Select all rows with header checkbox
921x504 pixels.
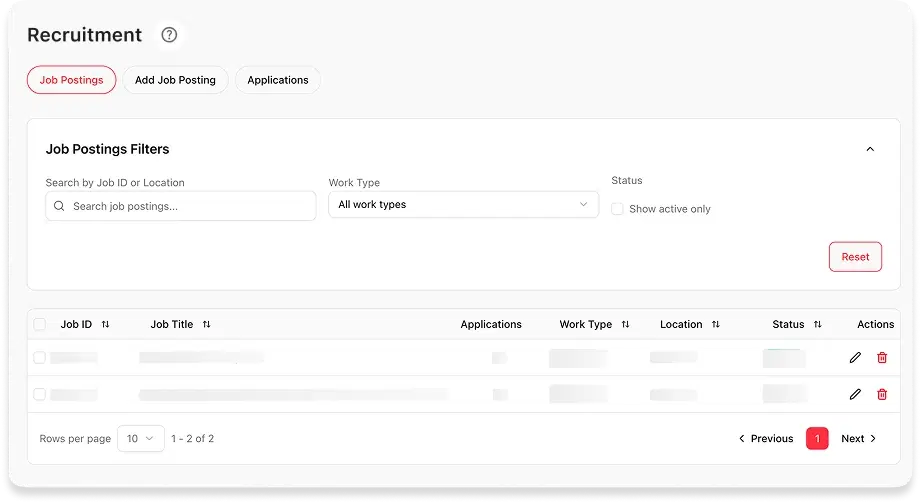39,324
